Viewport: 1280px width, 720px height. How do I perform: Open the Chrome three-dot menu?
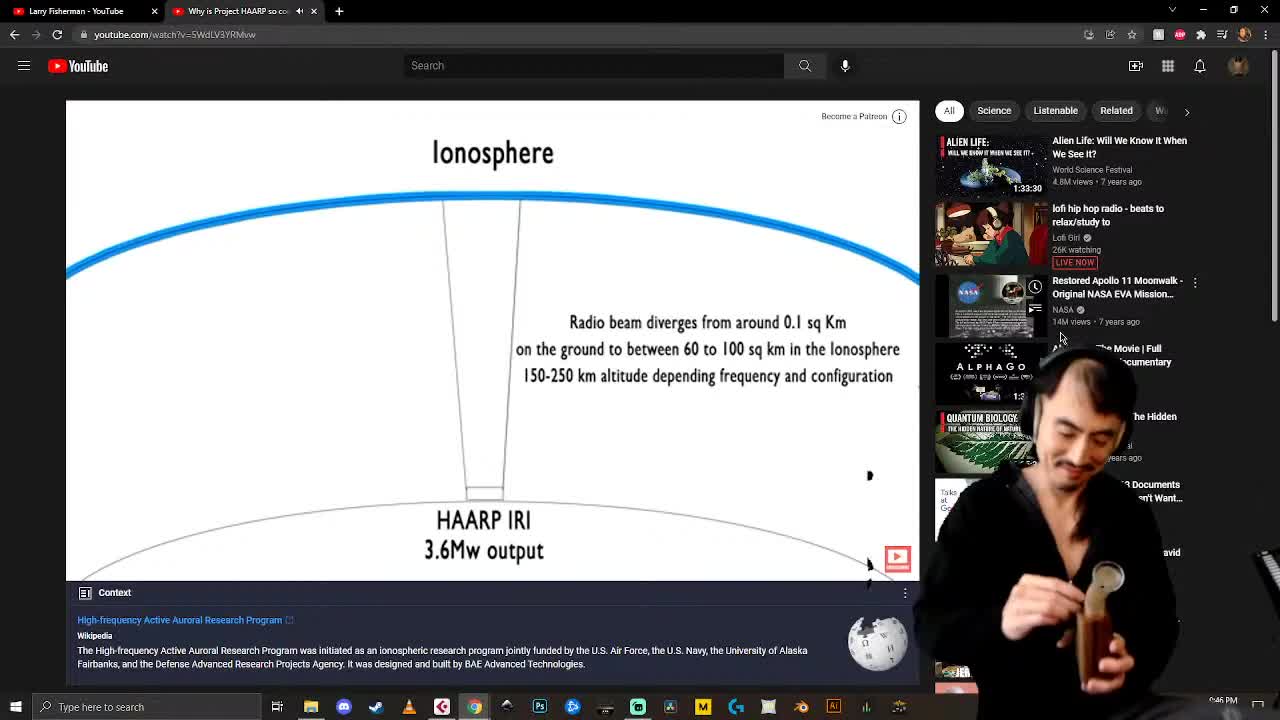[1264, 34]
